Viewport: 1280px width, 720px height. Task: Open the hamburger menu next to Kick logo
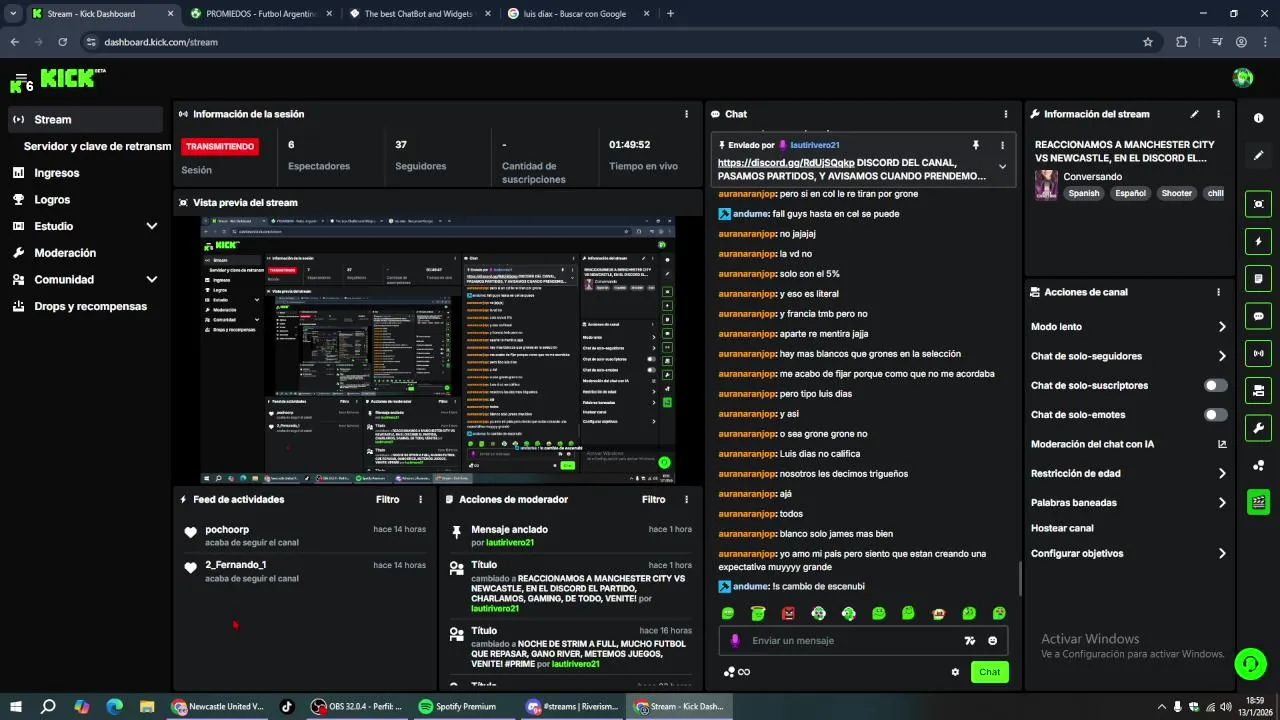point(21,78)
